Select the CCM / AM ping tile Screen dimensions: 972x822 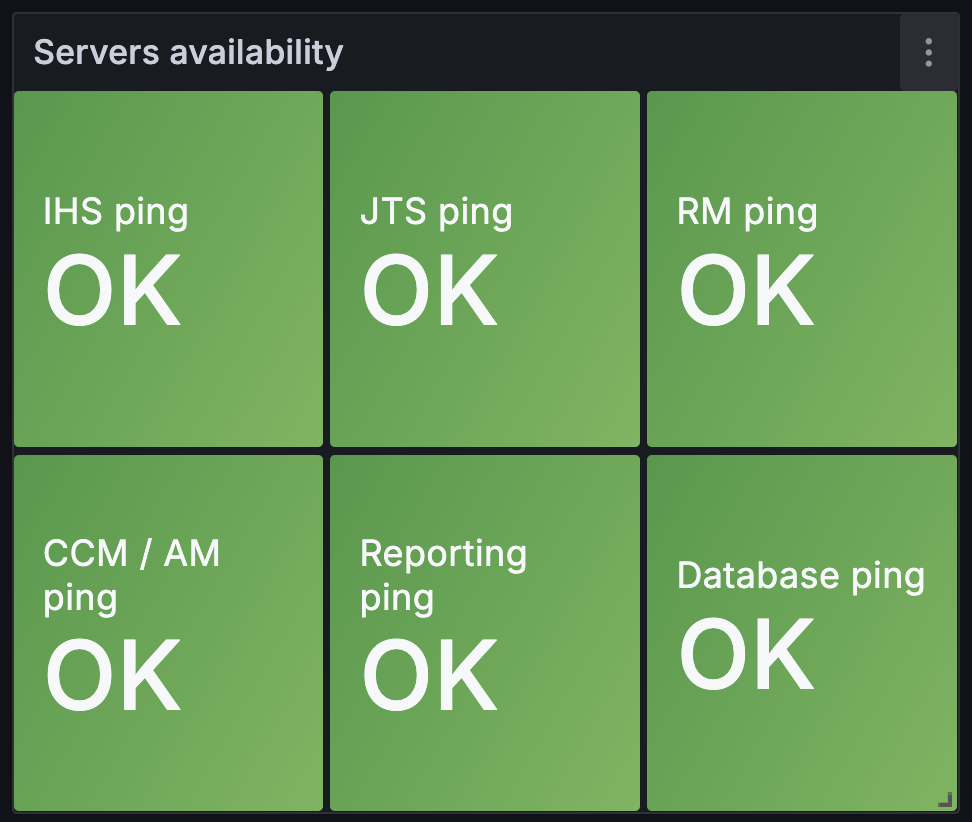(x=169, y=633)
